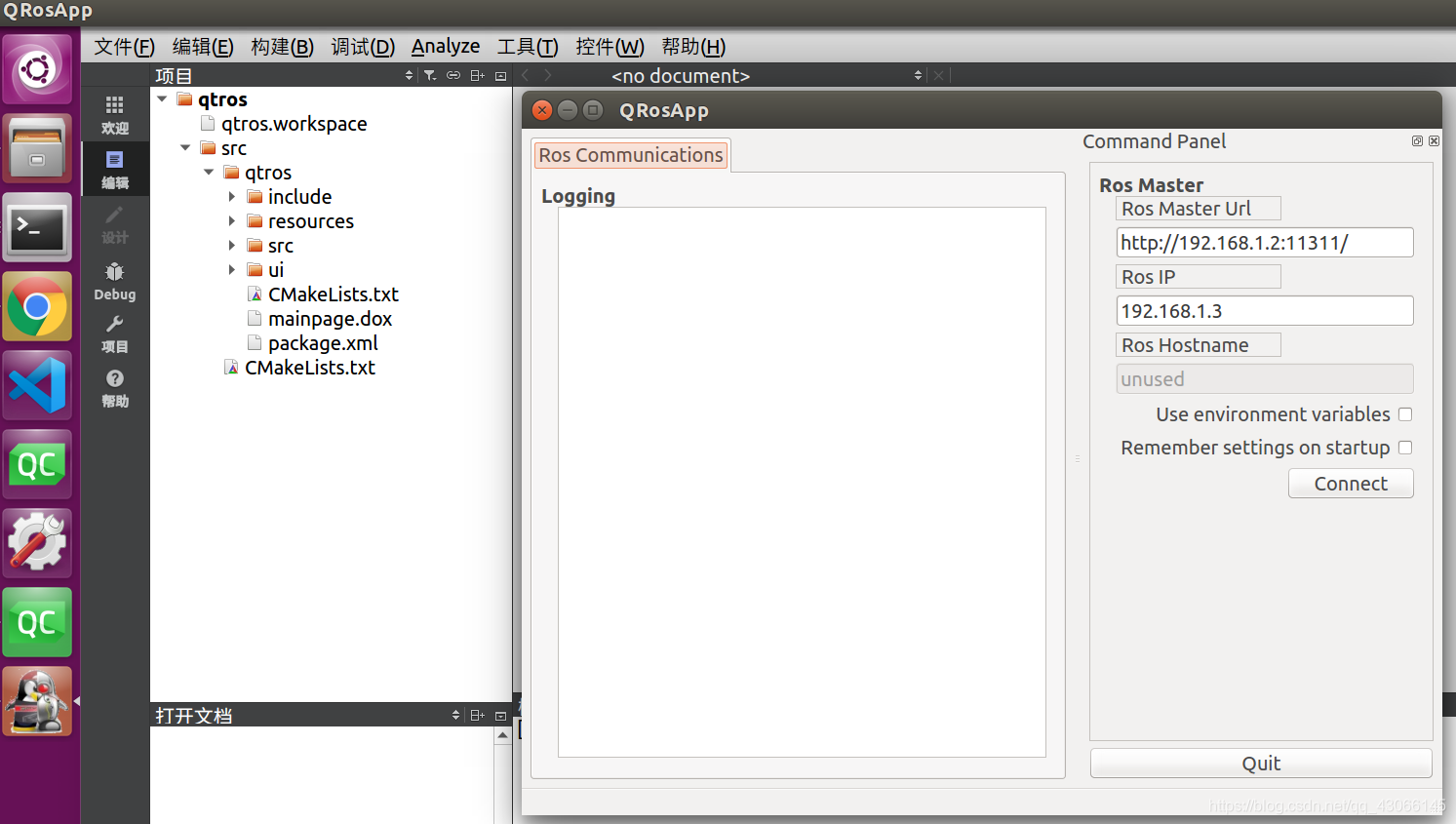This screenshot has width=1456, height=824.
Task: Click the Quit button
Action: pyautogui.click(x=1260, y=763)
